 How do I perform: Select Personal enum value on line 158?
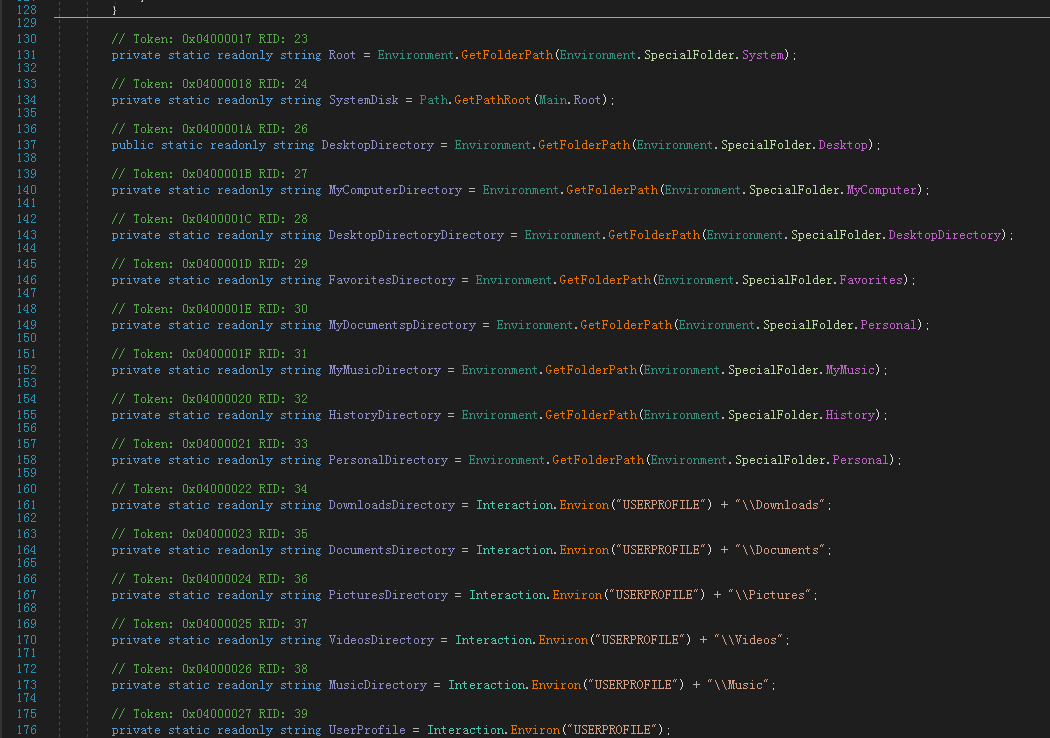click(860, 460)
